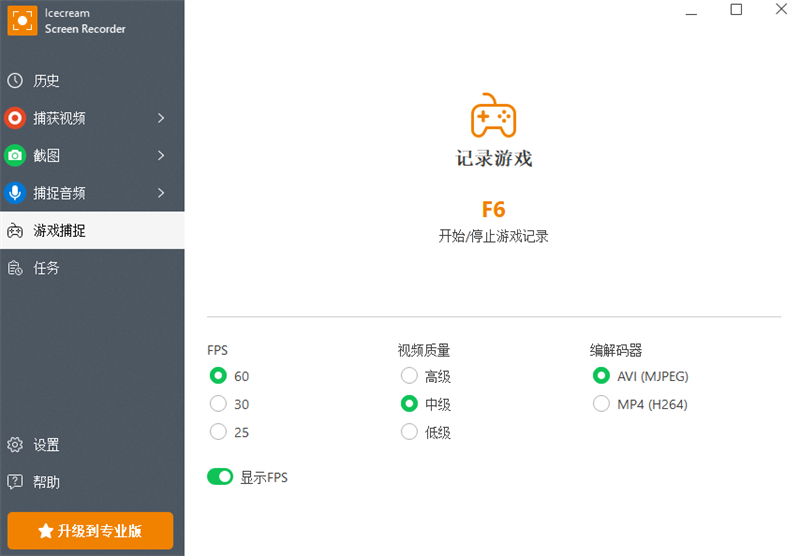Select 30 FPS radio button
The height and width of the screenshot is (556, 800).
click(218, 404)
